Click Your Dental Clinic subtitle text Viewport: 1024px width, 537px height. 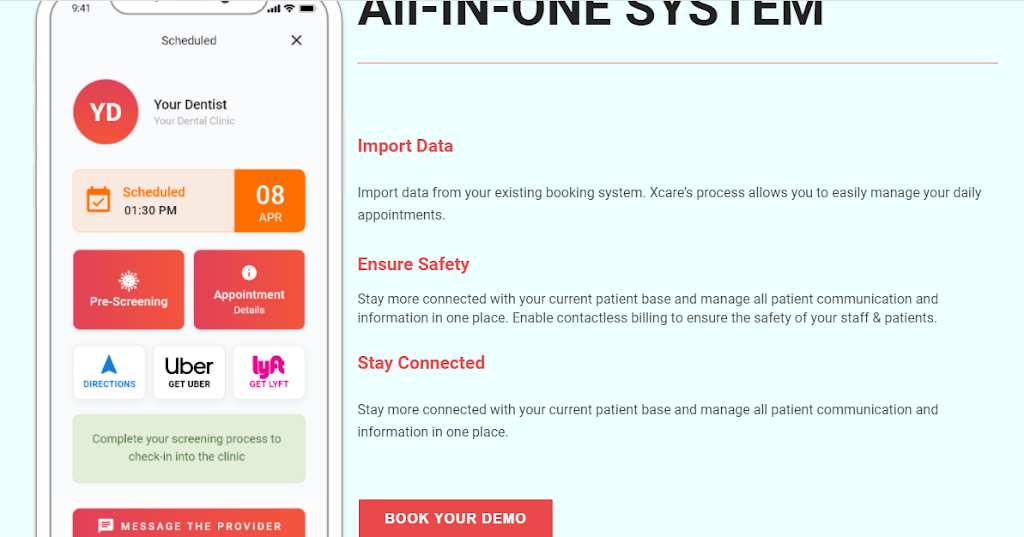[x=194, y=121]
